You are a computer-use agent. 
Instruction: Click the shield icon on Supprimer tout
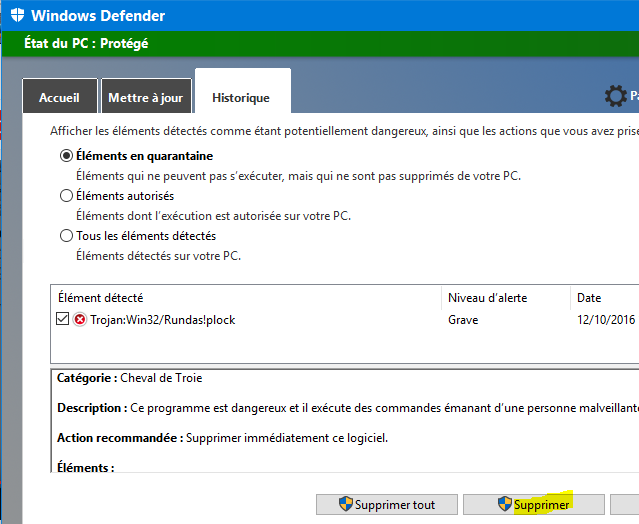pos(346,504)
